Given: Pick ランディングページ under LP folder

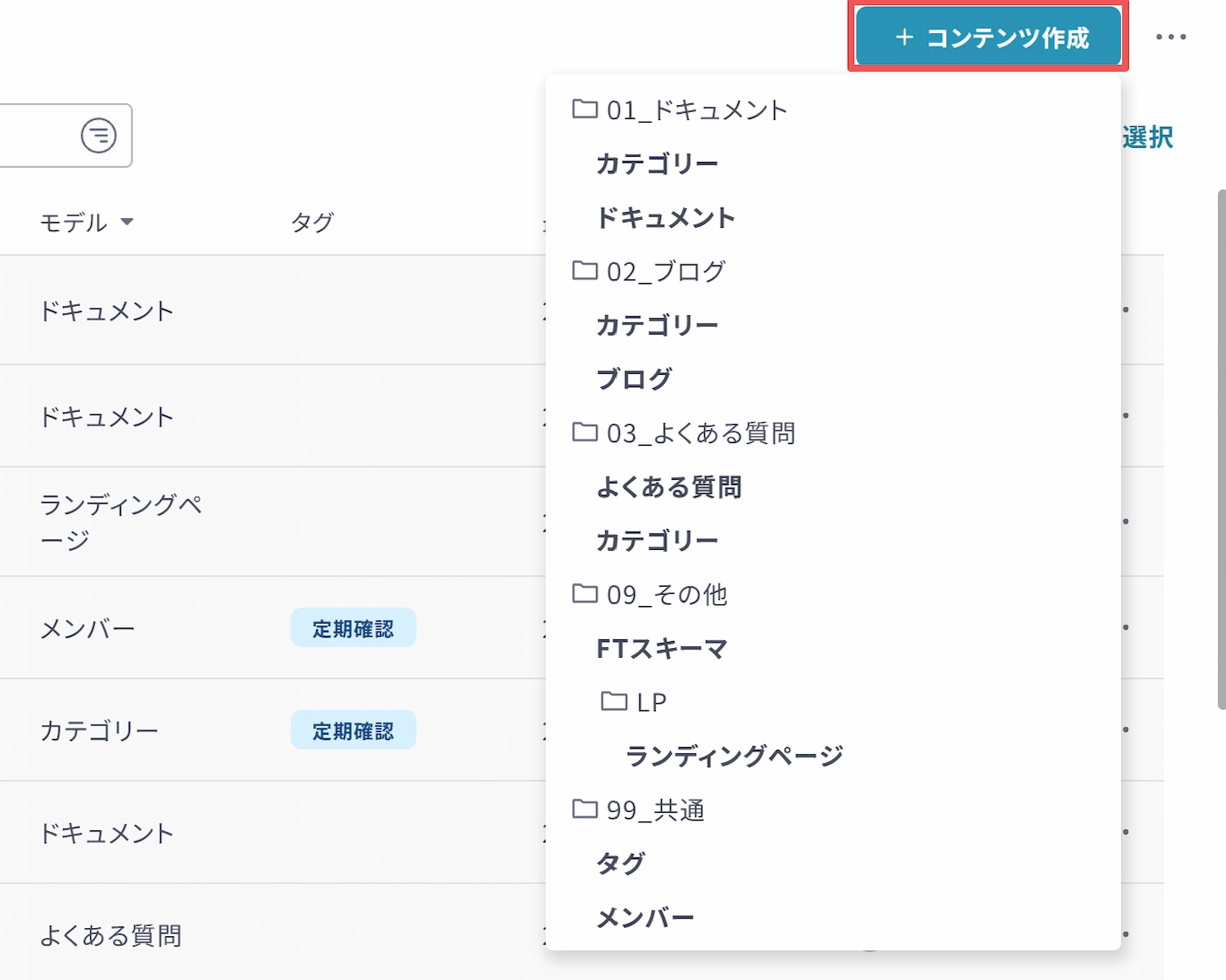Looking at the screenshot, I should (734, 756).
